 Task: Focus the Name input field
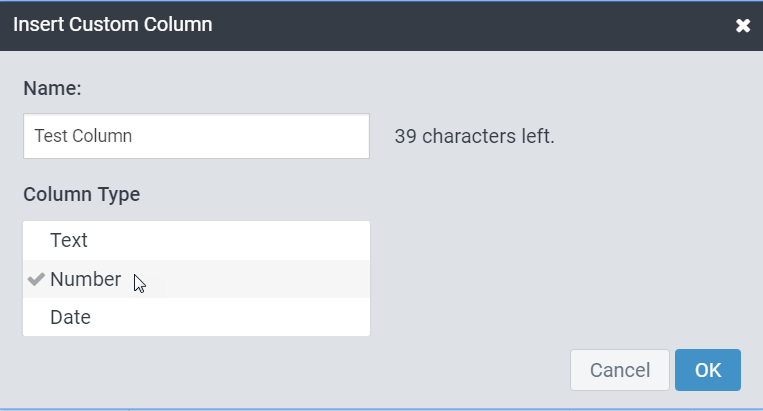(x=196, y=136)
